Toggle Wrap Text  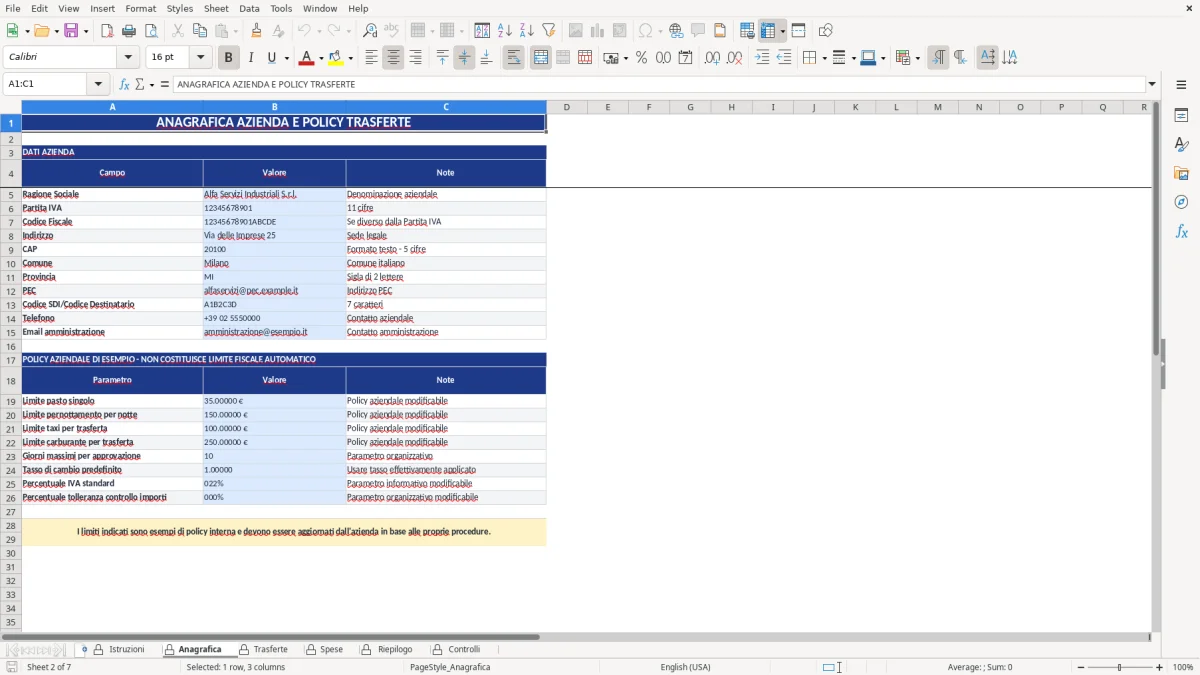coord(513,58)
